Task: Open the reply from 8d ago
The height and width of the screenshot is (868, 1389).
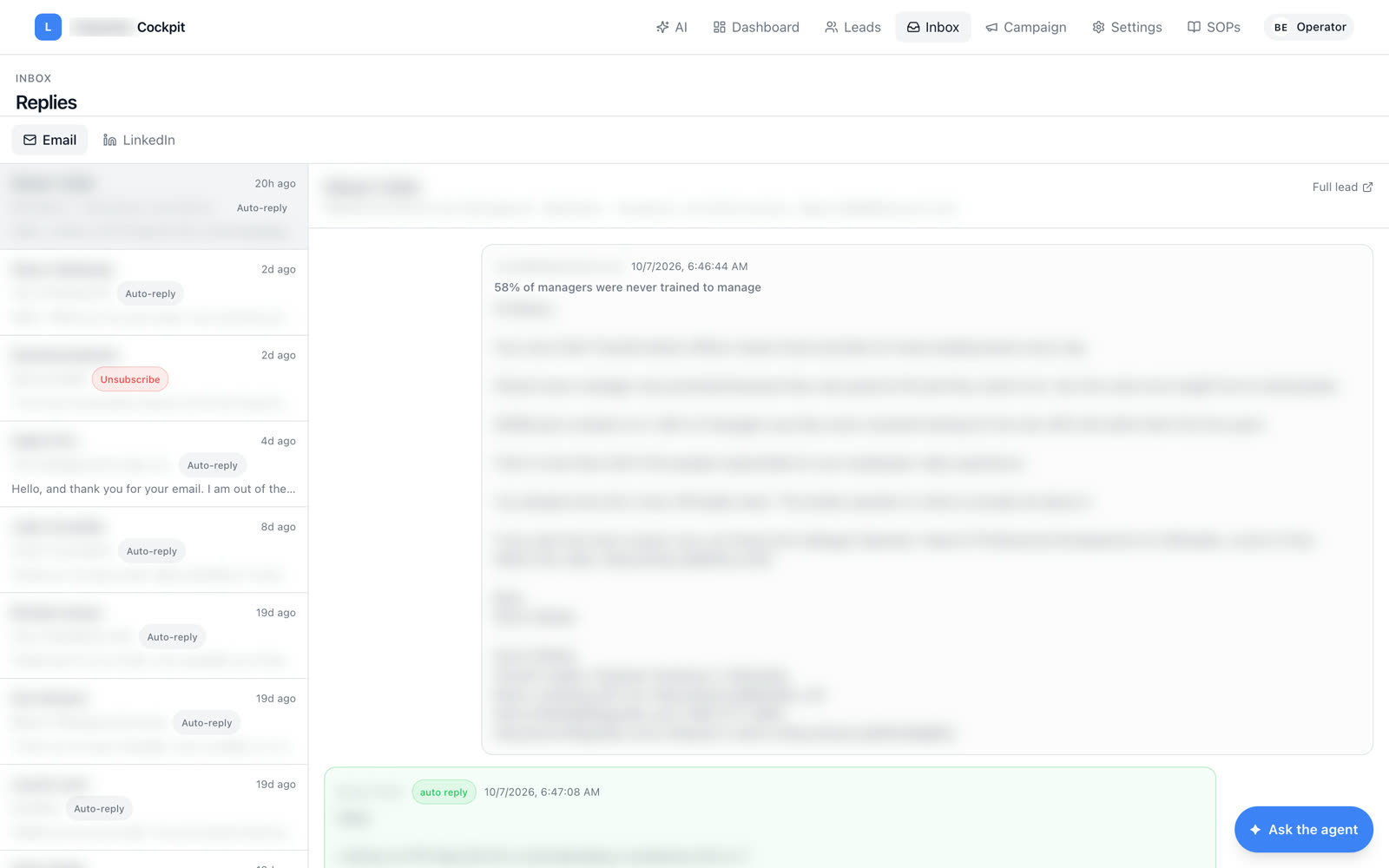Action: point(154,550)
